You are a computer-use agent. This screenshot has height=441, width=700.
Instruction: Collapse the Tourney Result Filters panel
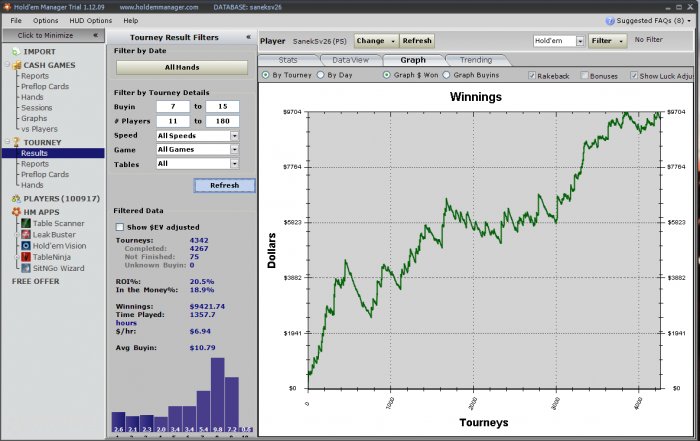(247, 37)
